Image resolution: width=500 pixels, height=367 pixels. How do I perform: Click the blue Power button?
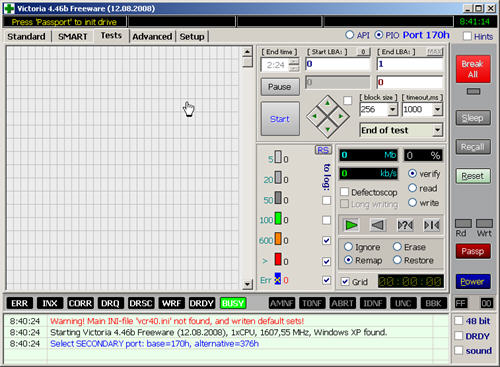click(473, 282)
